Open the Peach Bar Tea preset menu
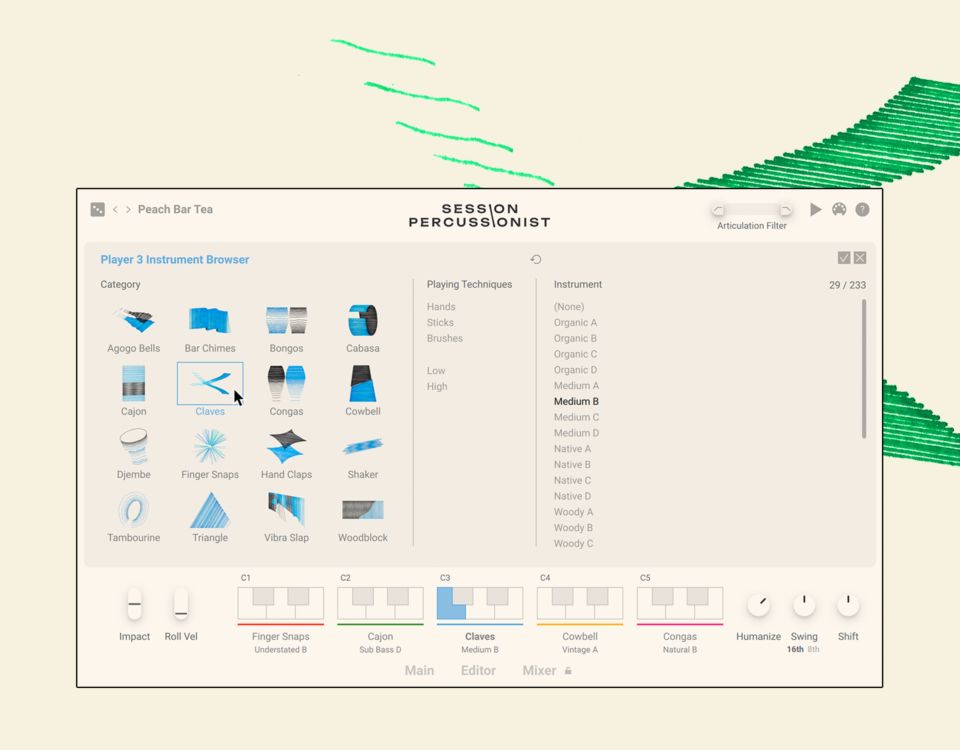960x750 pixels. click(175, 210)
